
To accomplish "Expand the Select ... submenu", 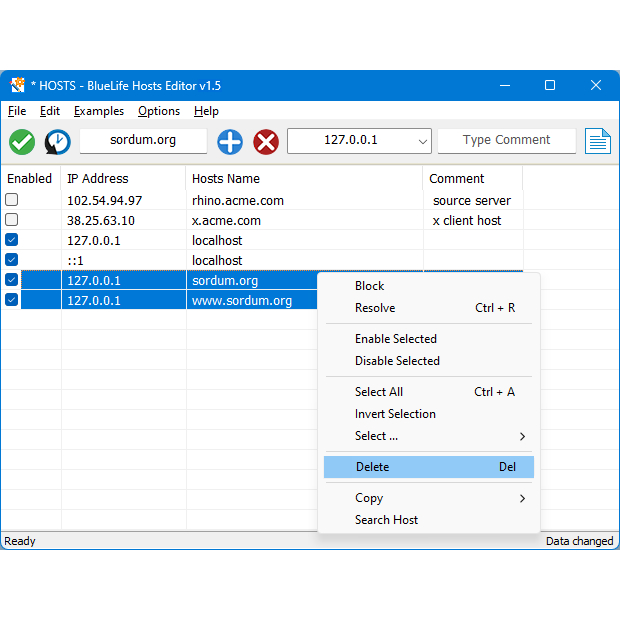I will [x=429, y=436].
